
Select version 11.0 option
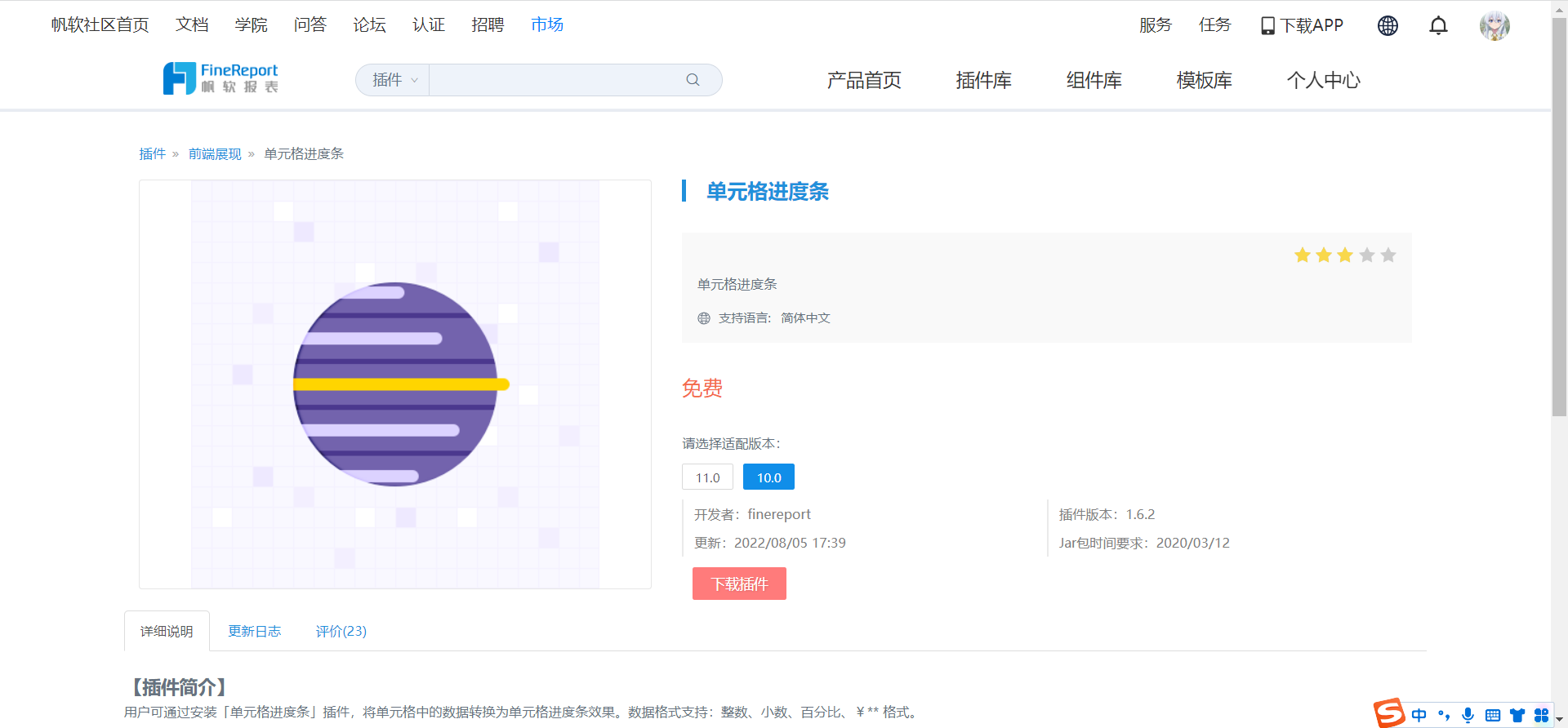point(707,477)
